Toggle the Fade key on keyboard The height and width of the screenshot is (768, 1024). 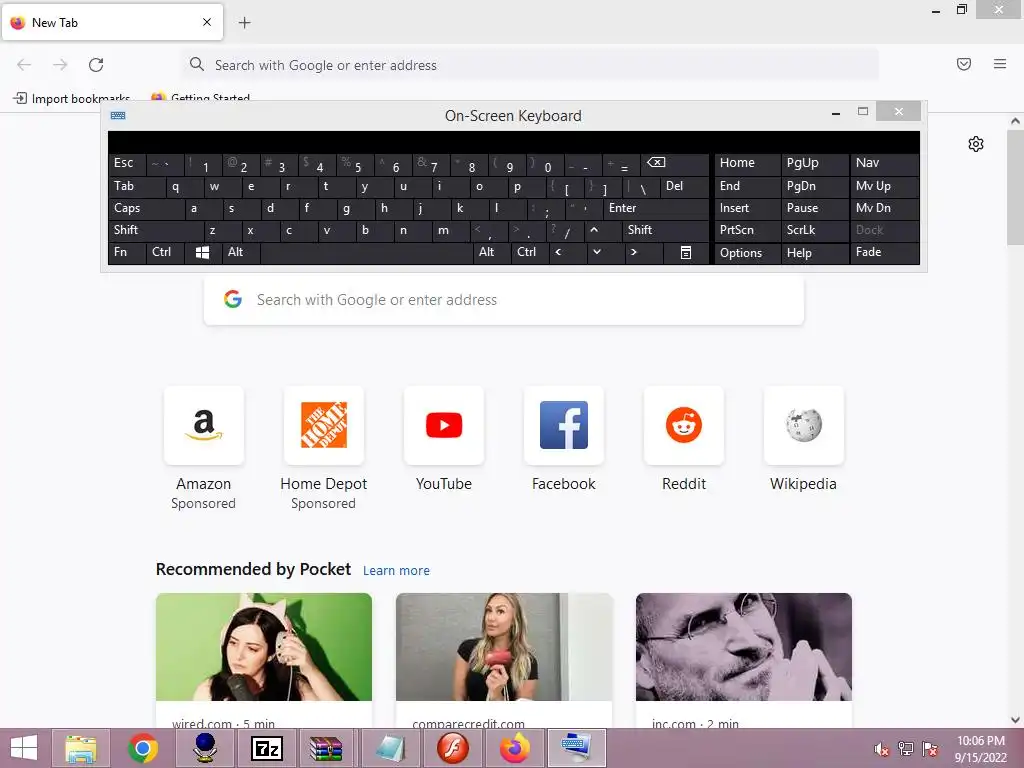pos(884,253)
